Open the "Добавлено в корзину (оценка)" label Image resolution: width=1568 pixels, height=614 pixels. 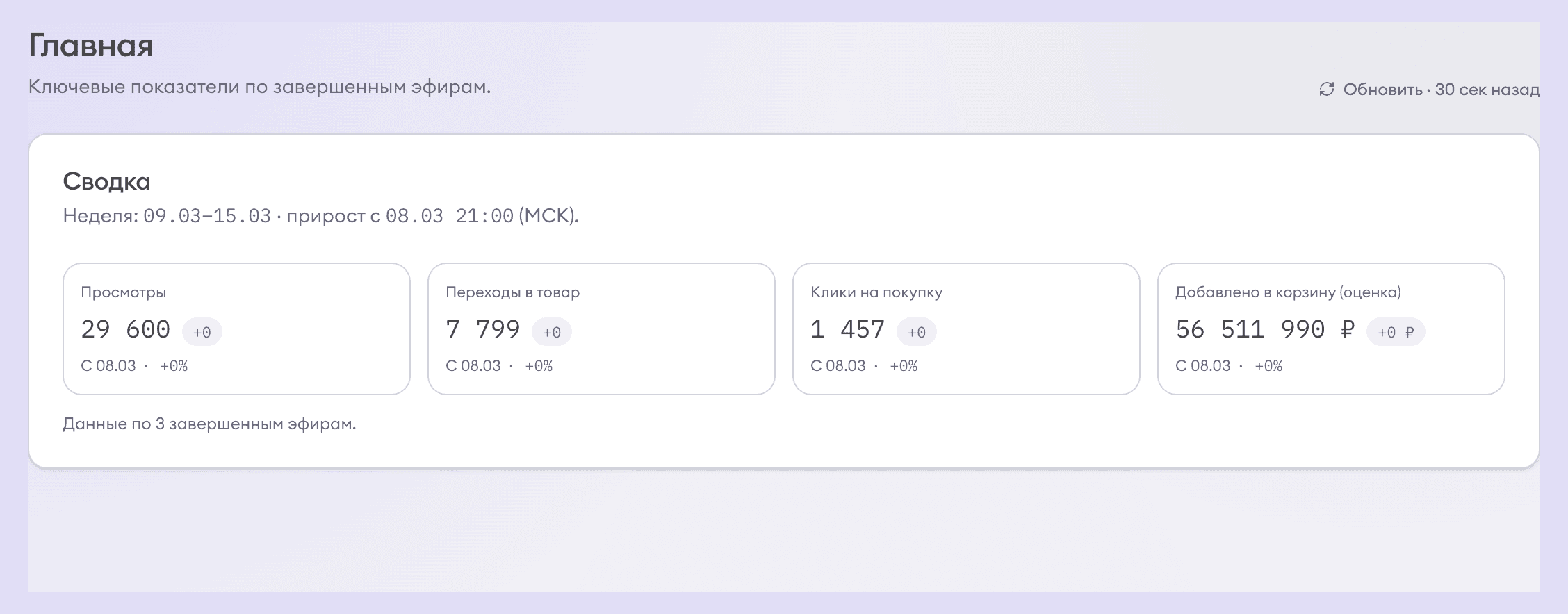1287,292
